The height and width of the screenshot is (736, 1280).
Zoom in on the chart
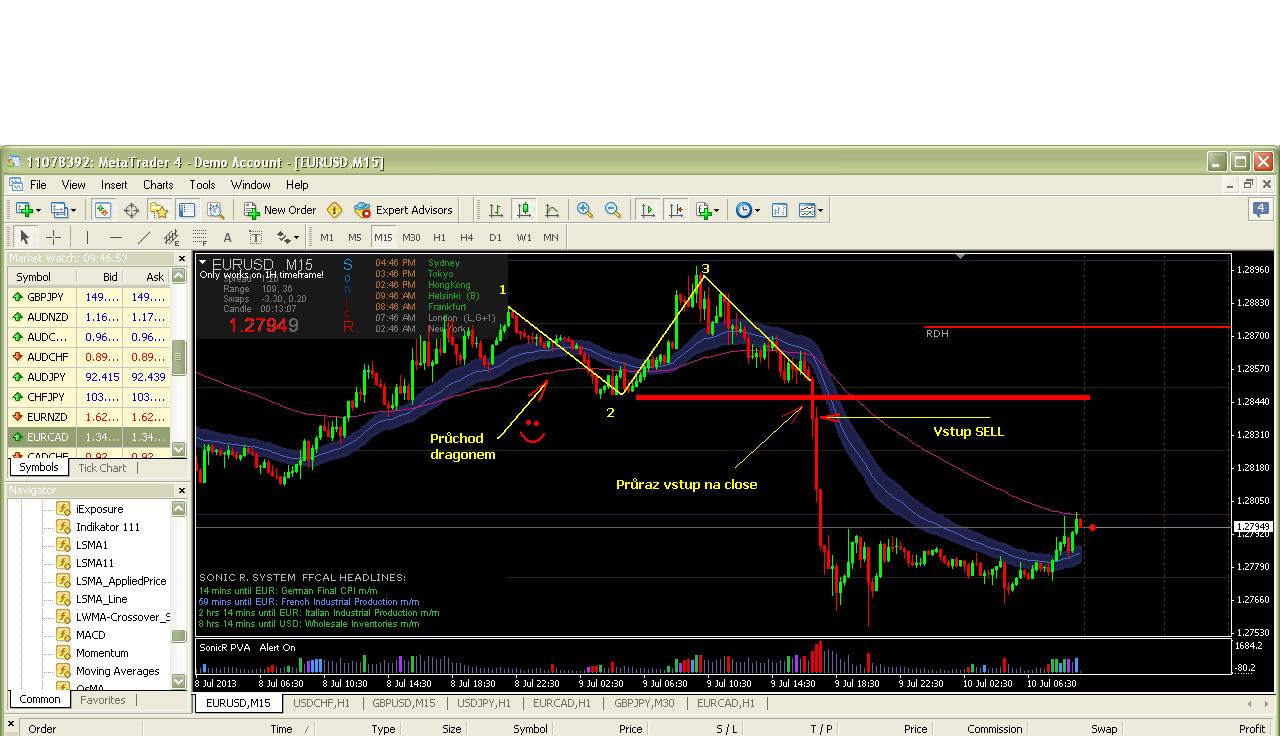(585, 210)
